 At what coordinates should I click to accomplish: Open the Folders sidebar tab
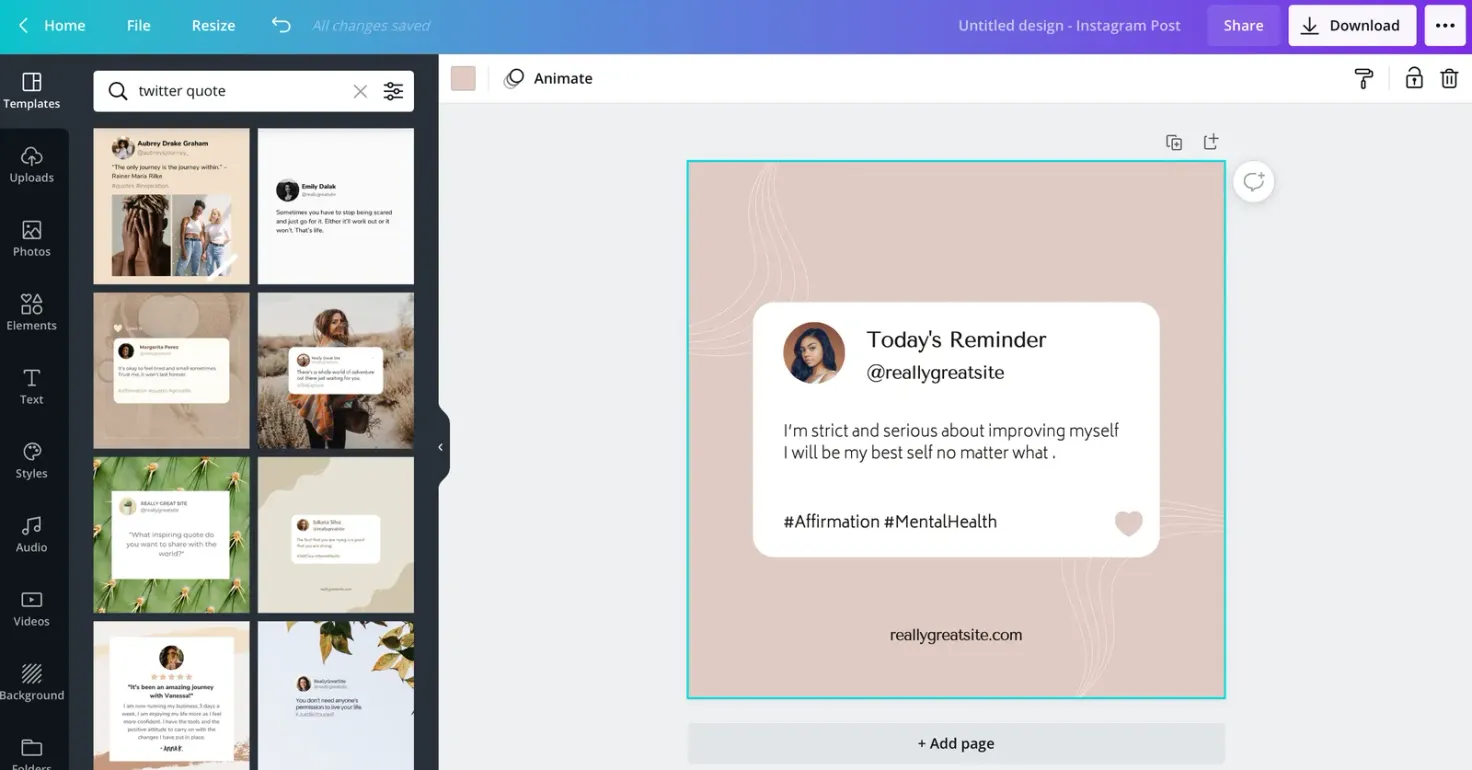point(32,754)
